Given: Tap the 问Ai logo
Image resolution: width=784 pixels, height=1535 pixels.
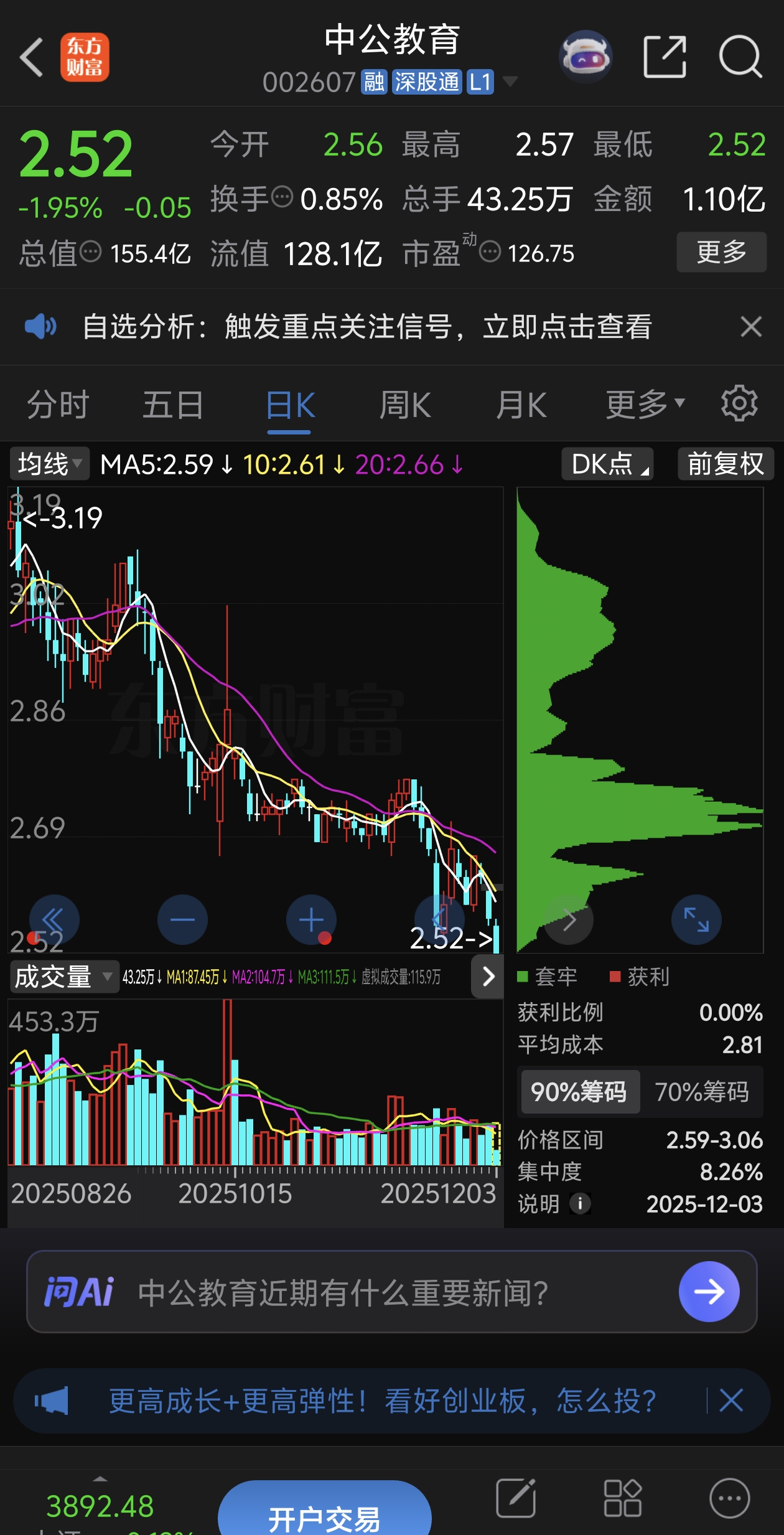Looking at the screenshot, I should (x=79, y=1292).
